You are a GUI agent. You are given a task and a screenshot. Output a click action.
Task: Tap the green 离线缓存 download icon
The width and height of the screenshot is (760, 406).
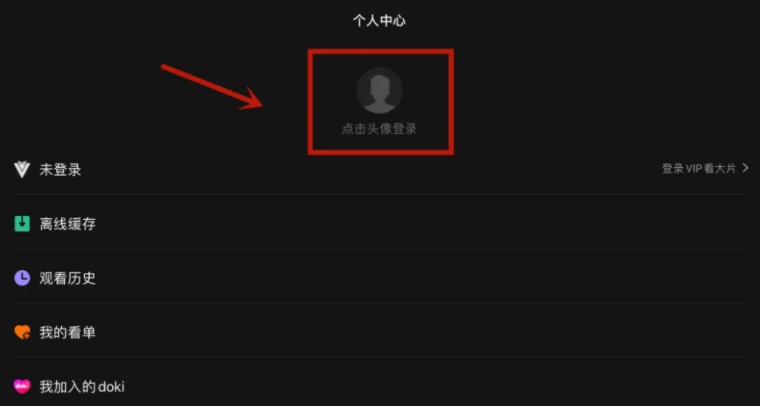(x=22, y=224)
